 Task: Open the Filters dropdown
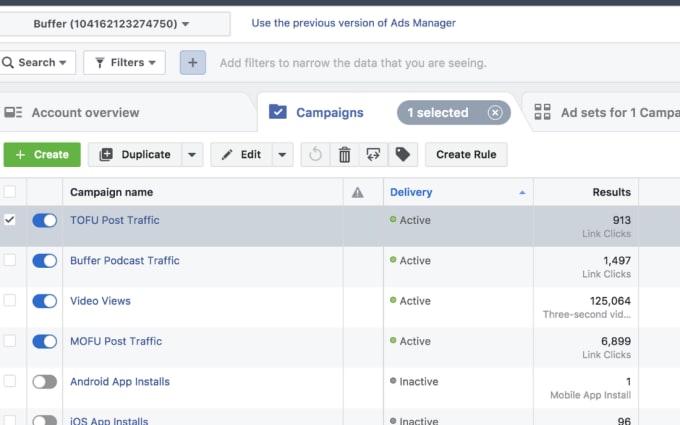pyautogui.click(x=124, y=62)
